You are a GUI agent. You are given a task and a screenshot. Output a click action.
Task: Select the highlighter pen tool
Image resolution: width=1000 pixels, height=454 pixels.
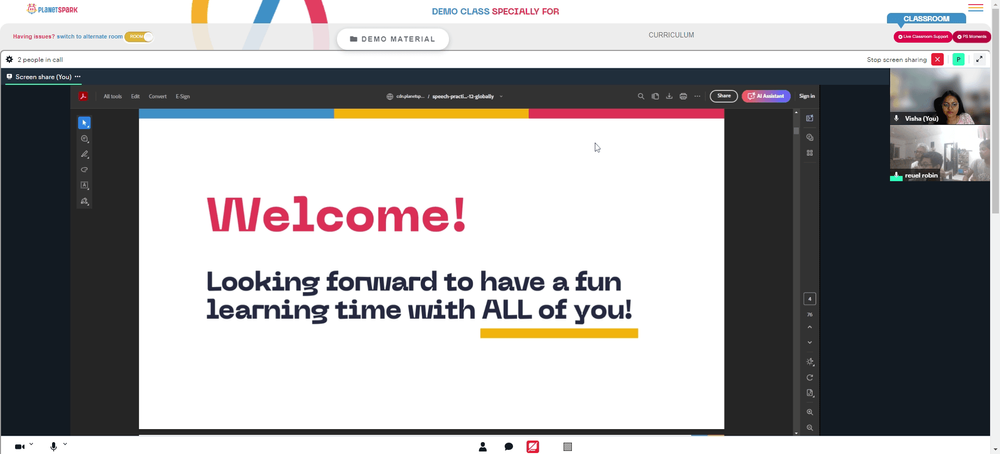click(x=84, y=154)
